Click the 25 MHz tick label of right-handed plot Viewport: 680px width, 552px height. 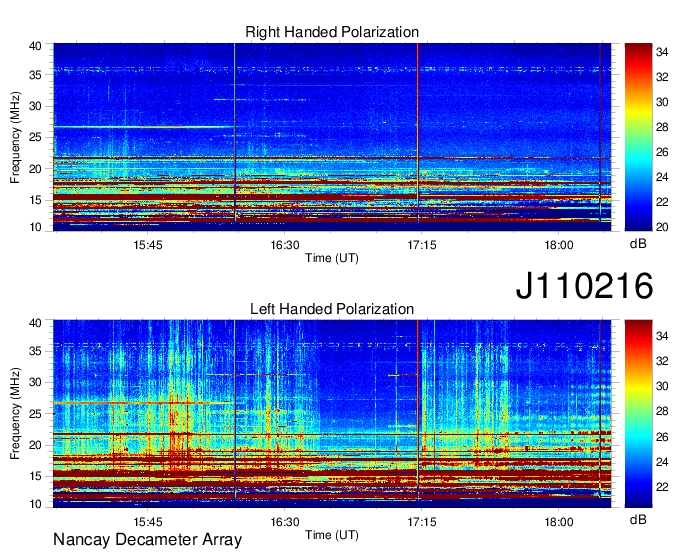(x=35, y=137)
